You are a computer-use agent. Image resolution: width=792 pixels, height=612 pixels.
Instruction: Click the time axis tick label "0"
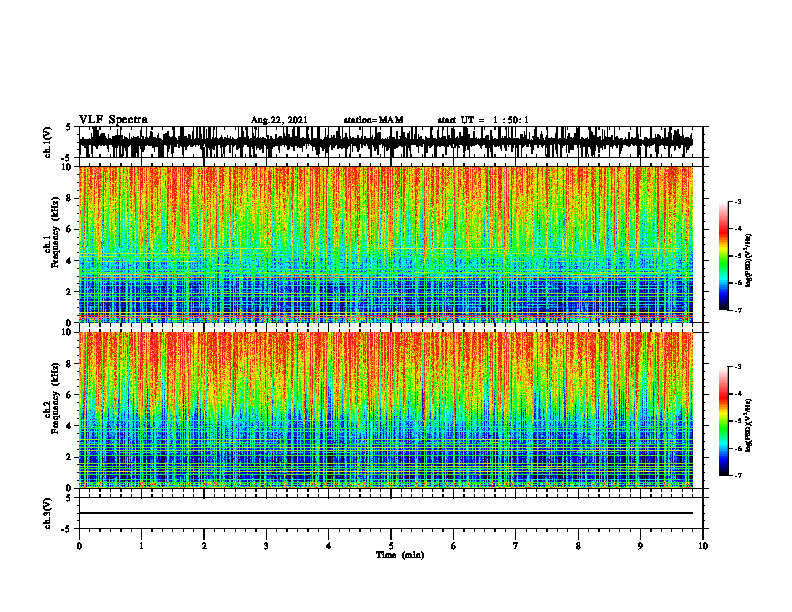click(79, 546)
